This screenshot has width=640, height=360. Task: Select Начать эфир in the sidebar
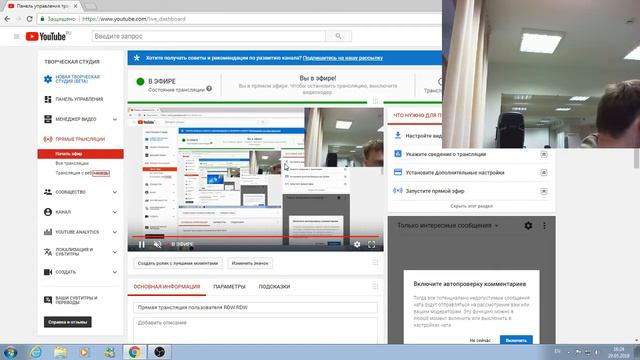pos(80,154)
